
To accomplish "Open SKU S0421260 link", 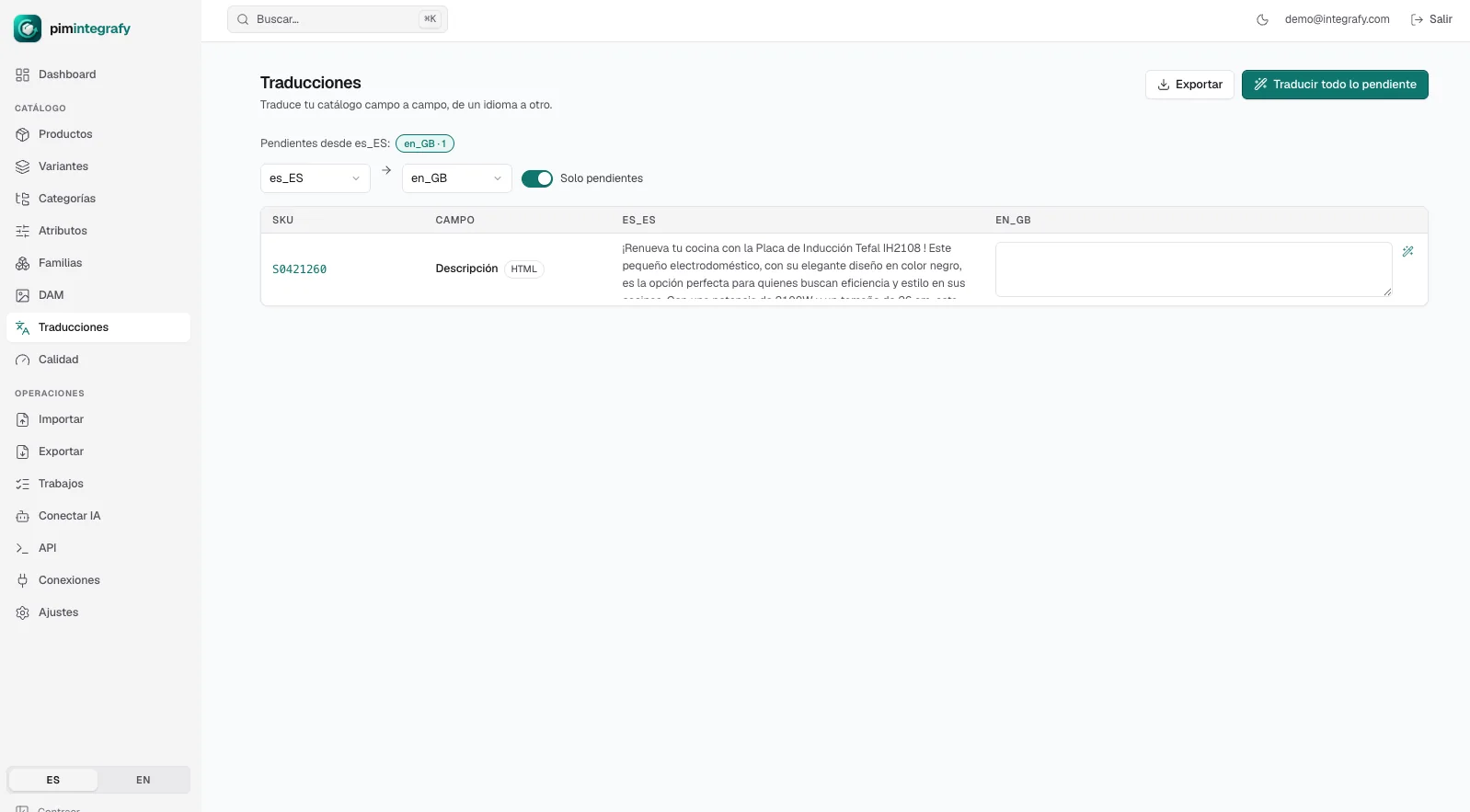I will [x=299, y=269].
